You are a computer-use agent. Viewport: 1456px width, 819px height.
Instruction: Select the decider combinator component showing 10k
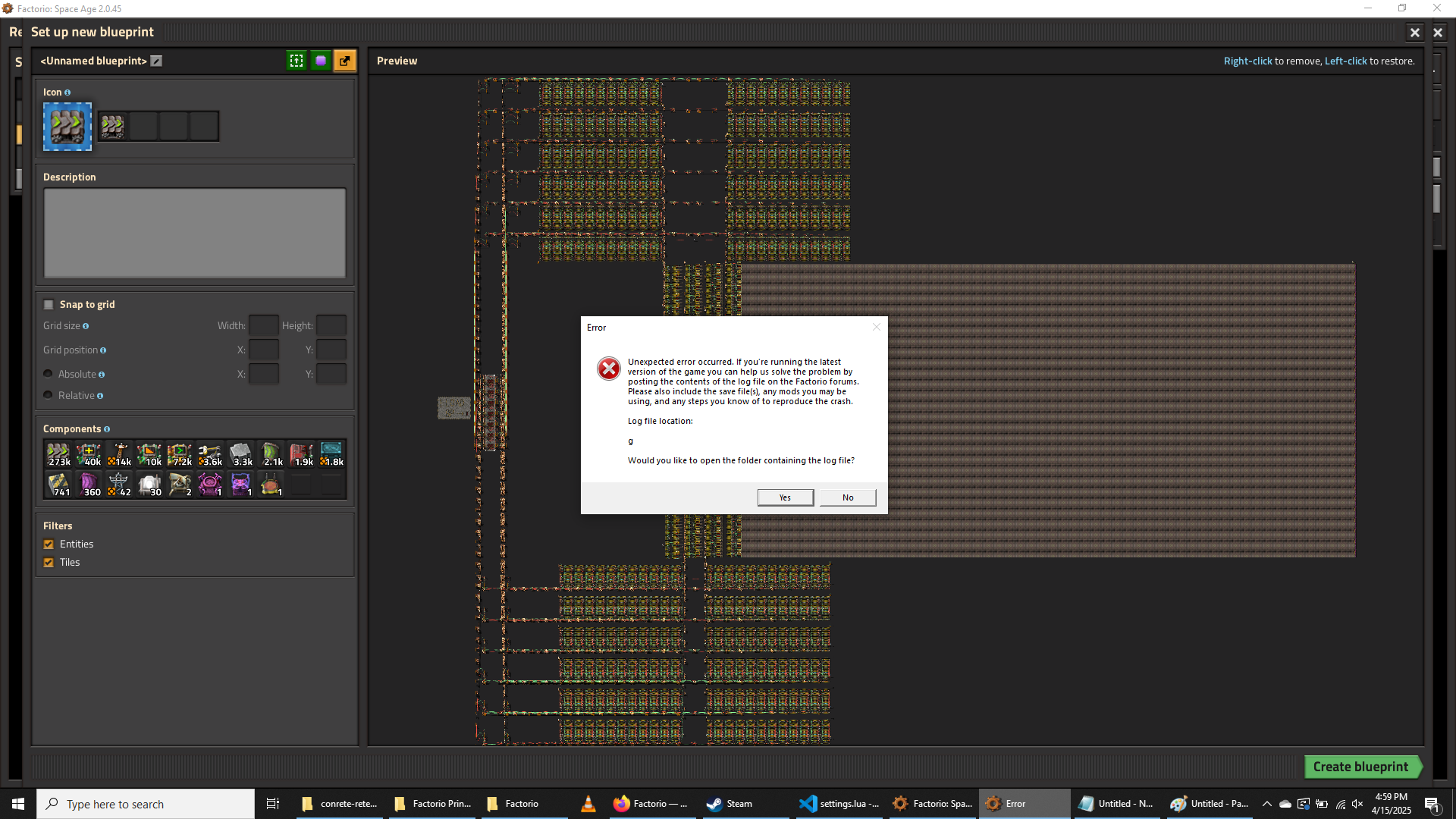pos(149,454)
